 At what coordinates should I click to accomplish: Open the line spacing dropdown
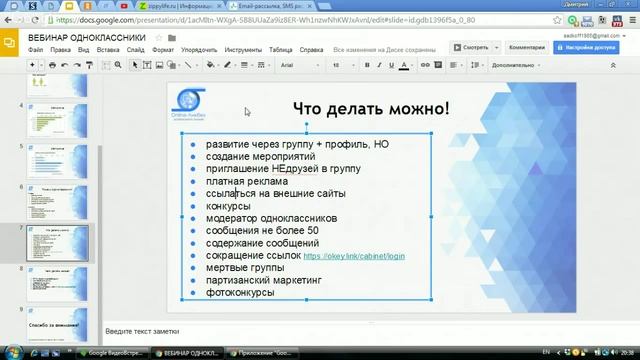(477, 65)
